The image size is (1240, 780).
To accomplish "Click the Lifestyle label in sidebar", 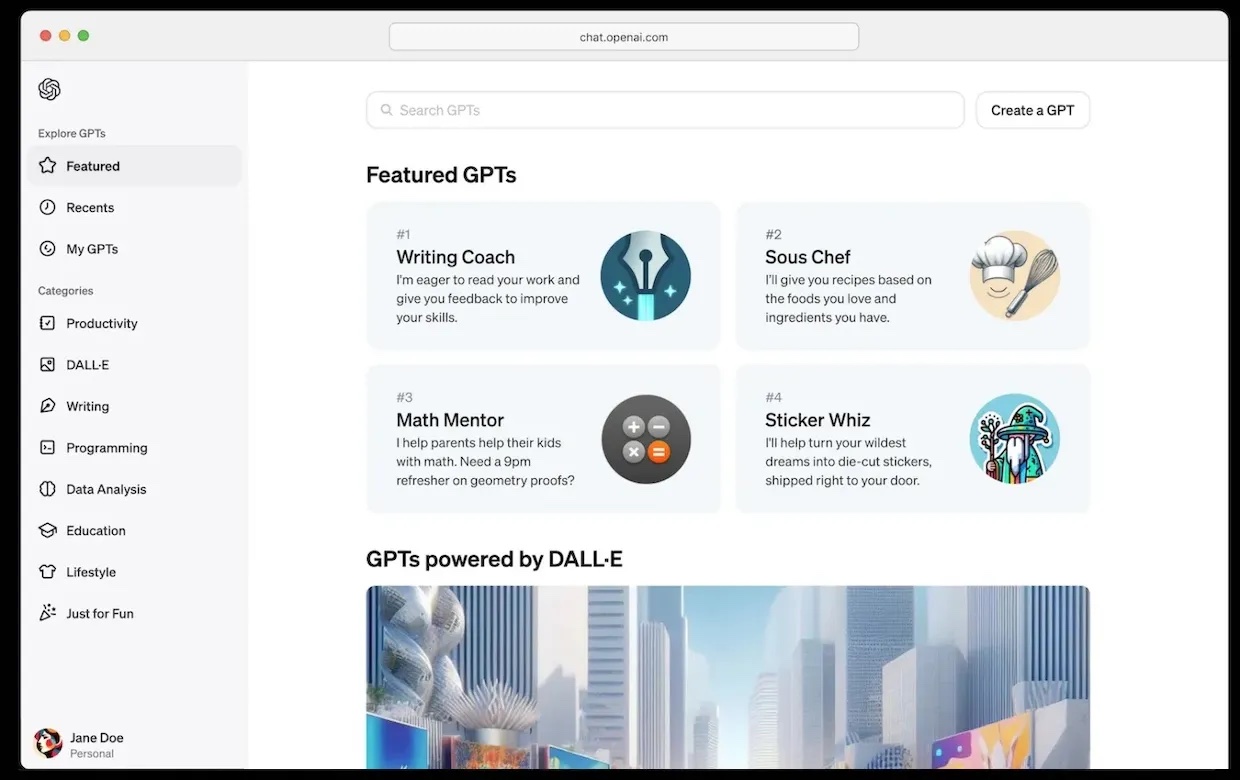I will (91, 572).
